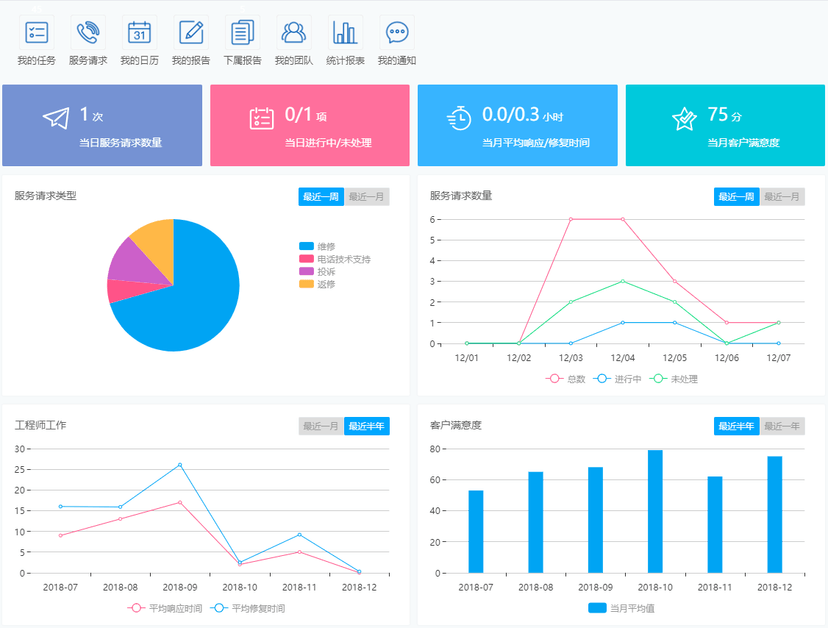Click the 维修 blue legend swatch
Image resolution: width=828 pixels, height=628 pixels.
pos(306,246)
